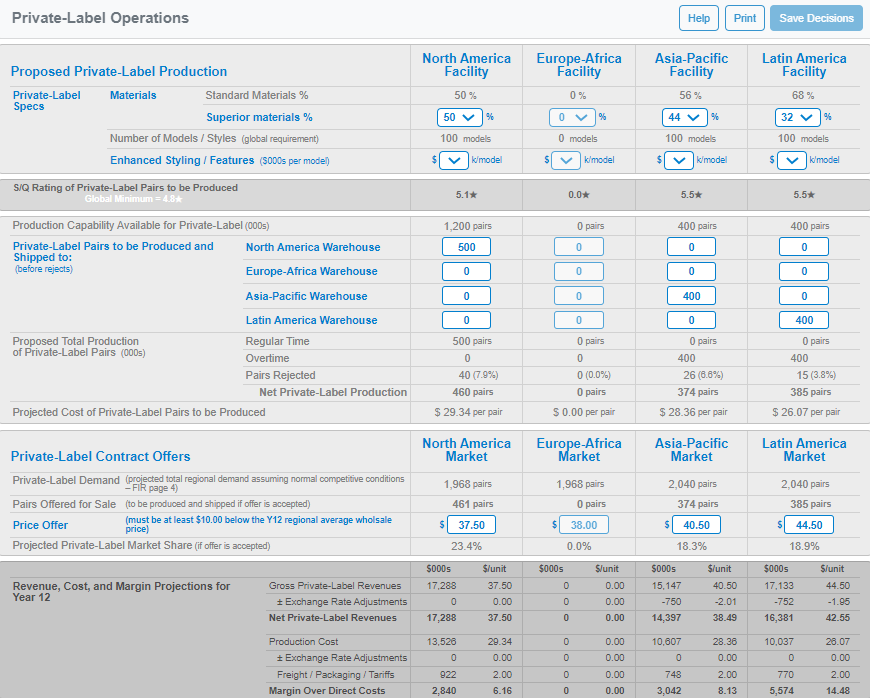The width and height of the screenshot is (870, 698).
Task: Expand Asia-Pacific enhanced styling dropdown
Action: coord(679,160)
